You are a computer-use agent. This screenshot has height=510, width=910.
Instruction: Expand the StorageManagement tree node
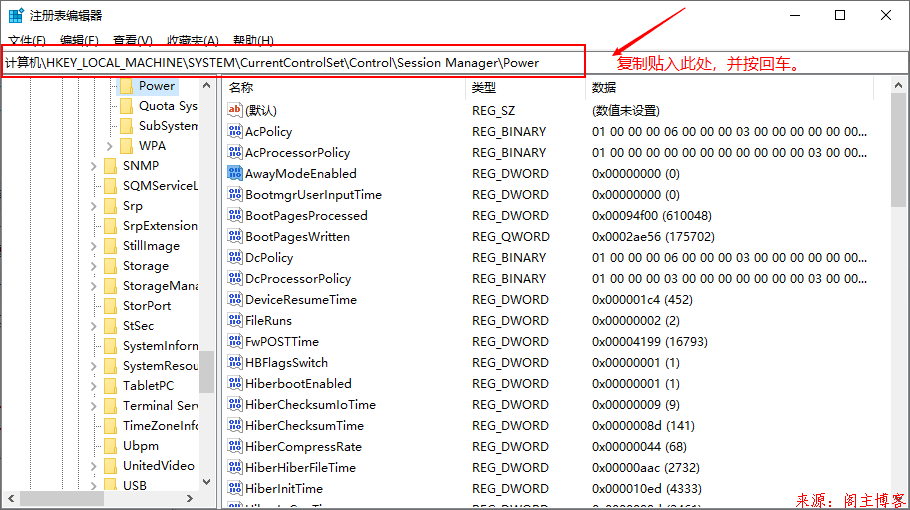point(93,286)
